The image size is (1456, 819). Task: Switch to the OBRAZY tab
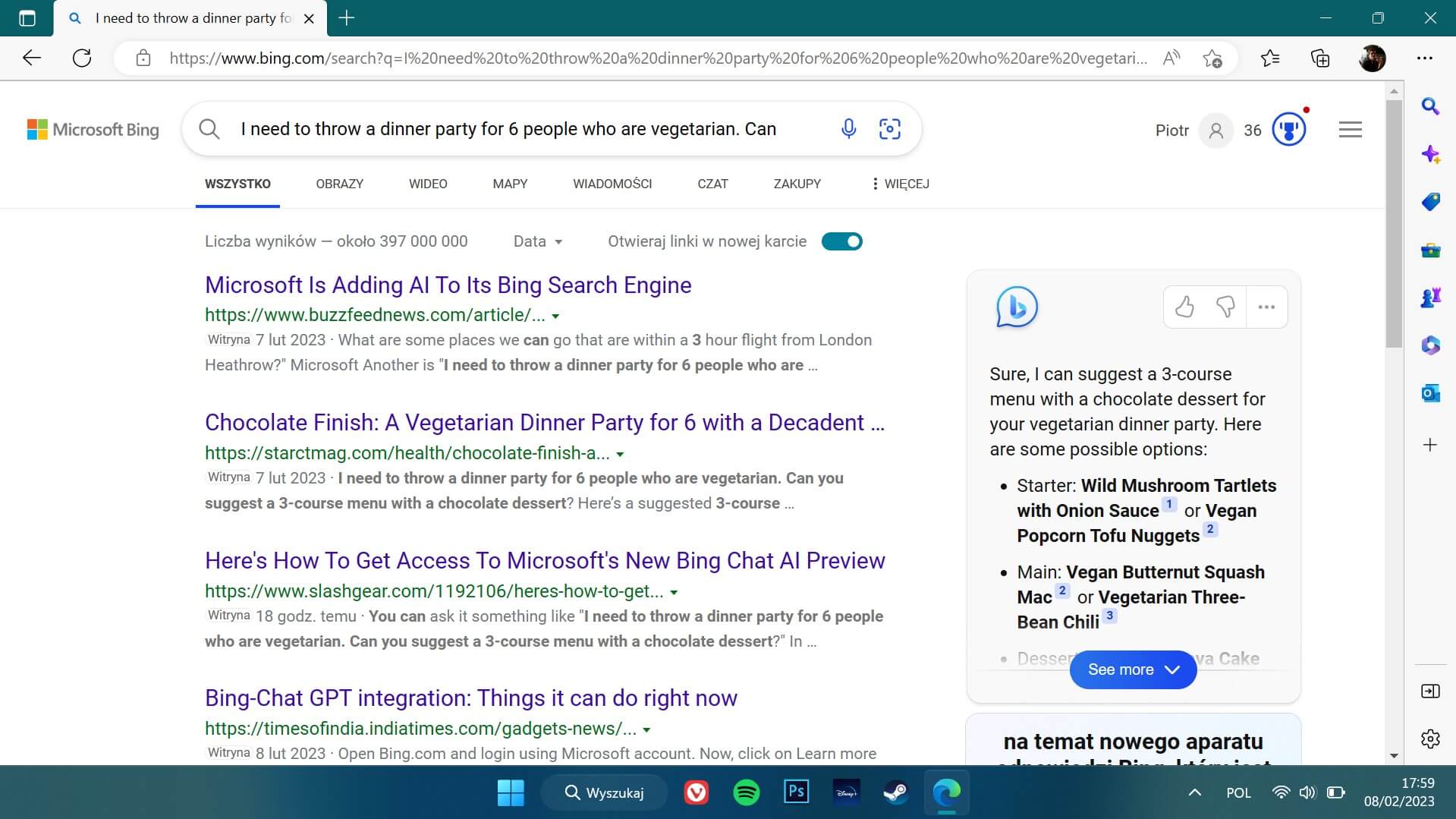tap(339, 184)
